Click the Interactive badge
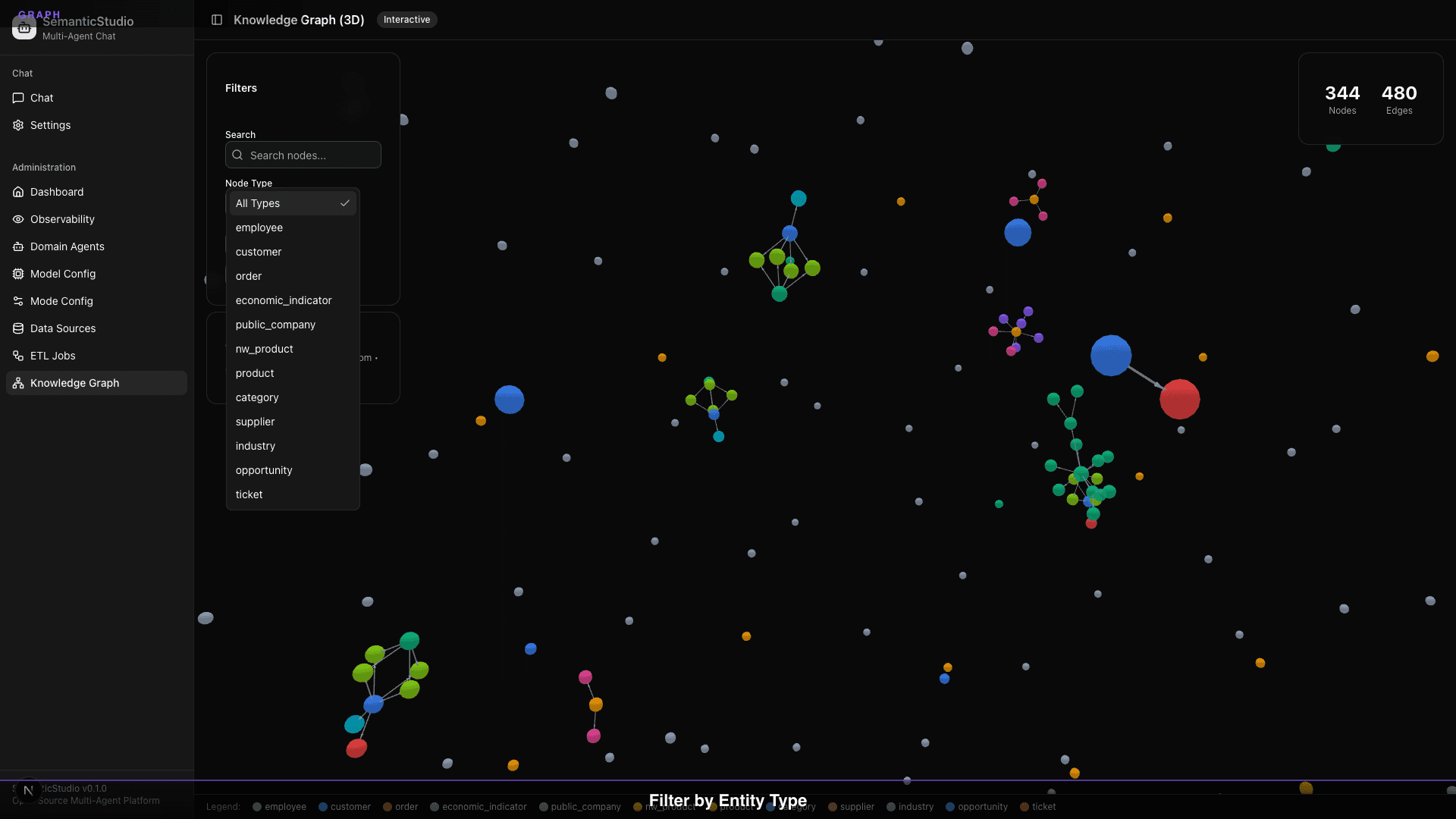The height and width of the screenshot is (819, 1456). coord(406,20)
